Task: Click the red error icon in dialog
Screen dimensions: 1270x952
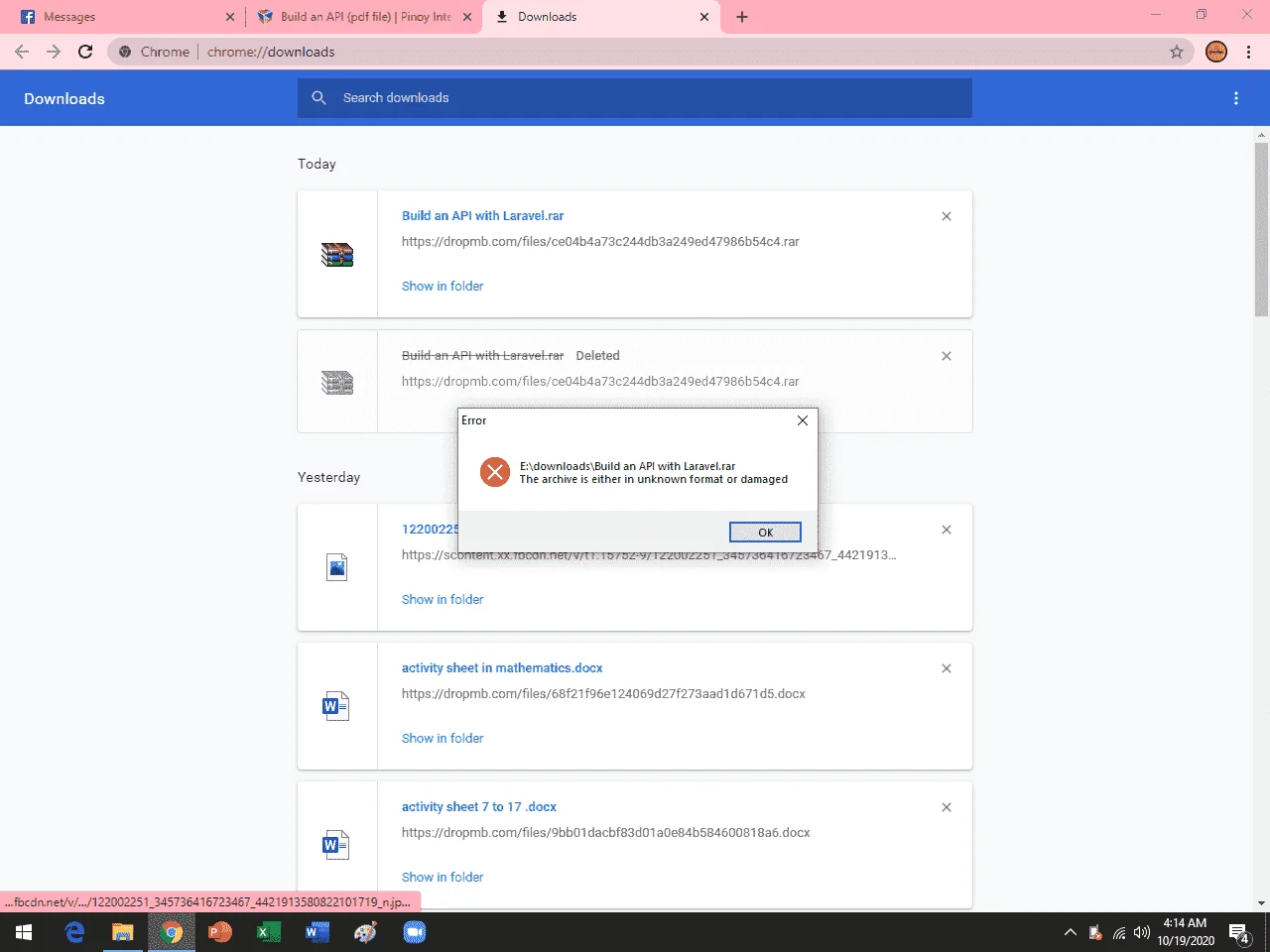Action: tap(495, 472)
